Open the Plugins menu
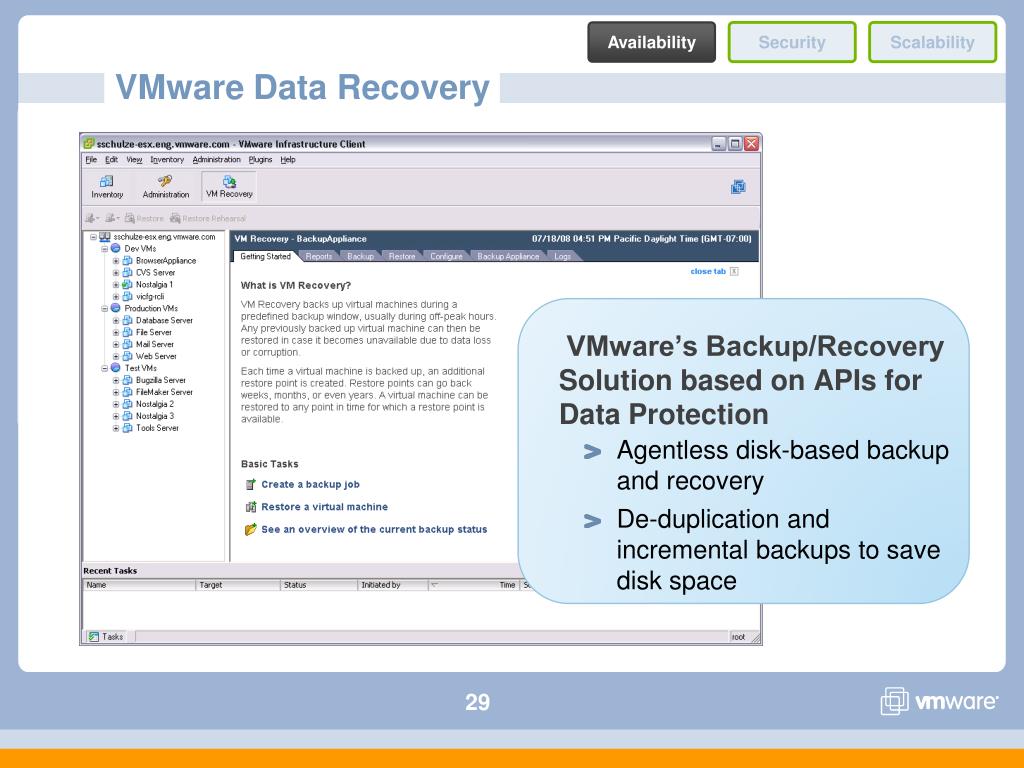The height and width of the screenshot is (768, 1024). pyautogui.click(x=260, y=159)
